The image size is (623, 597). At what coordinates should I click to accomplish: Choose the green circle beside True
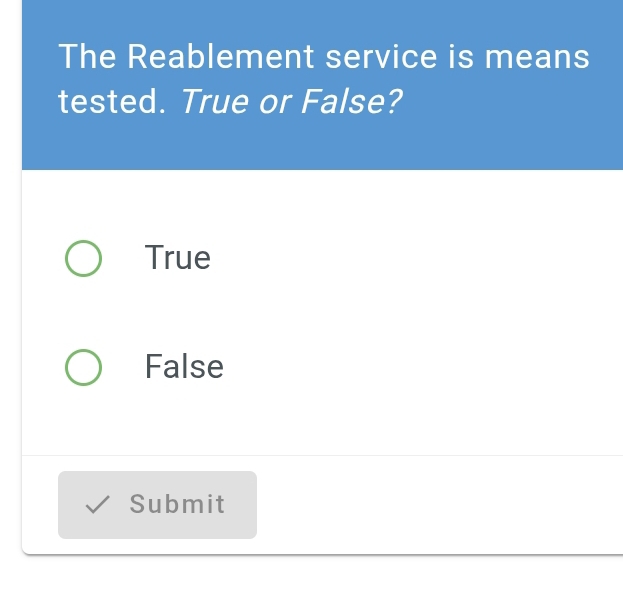coord(83,258)
